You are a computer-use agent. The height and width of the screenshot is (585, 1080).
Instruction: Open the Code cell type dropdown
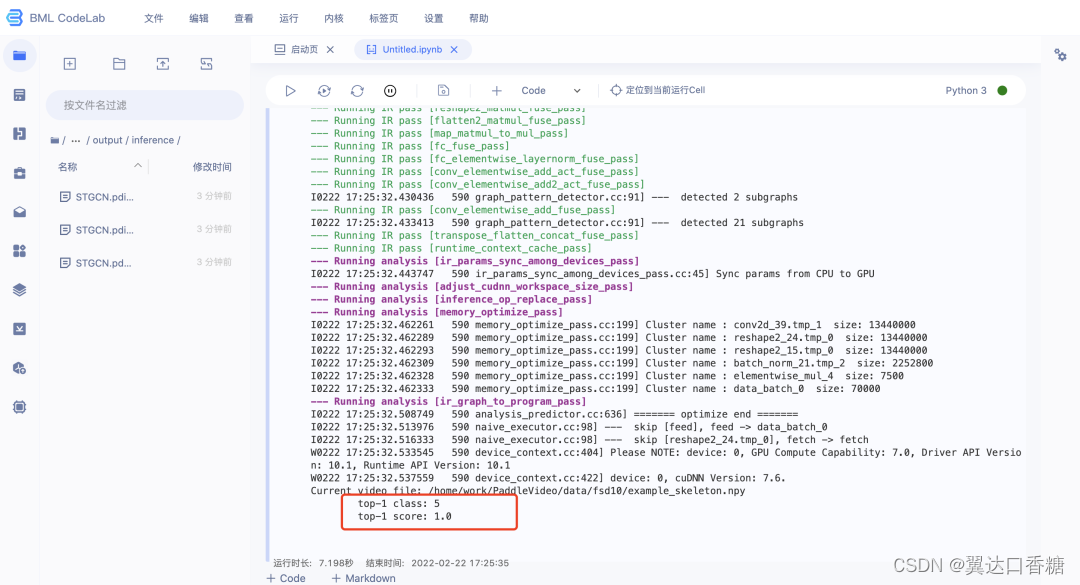pos(551,90)
